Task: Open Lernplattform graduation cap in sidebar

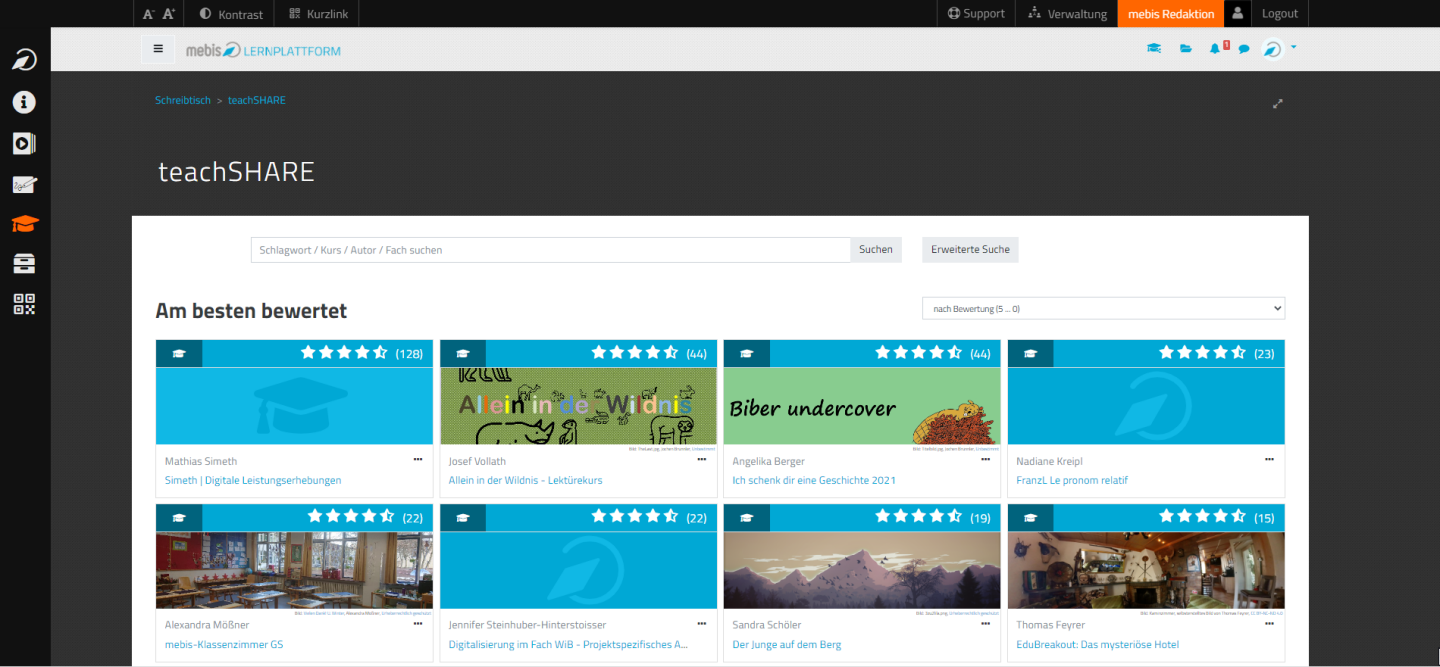Action: (x=24, y=224)
